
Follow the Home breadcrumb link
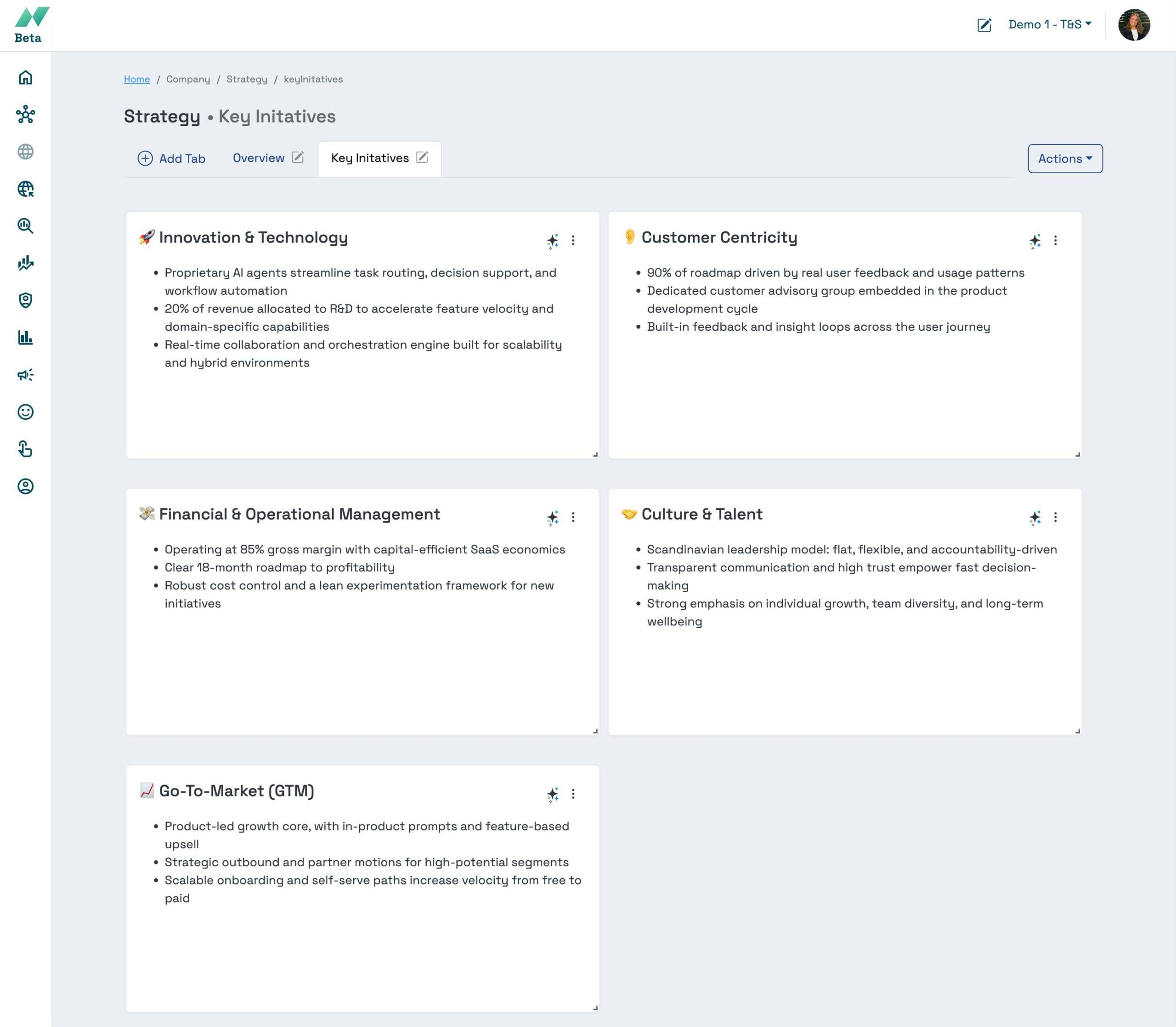(x=137, y=79)
